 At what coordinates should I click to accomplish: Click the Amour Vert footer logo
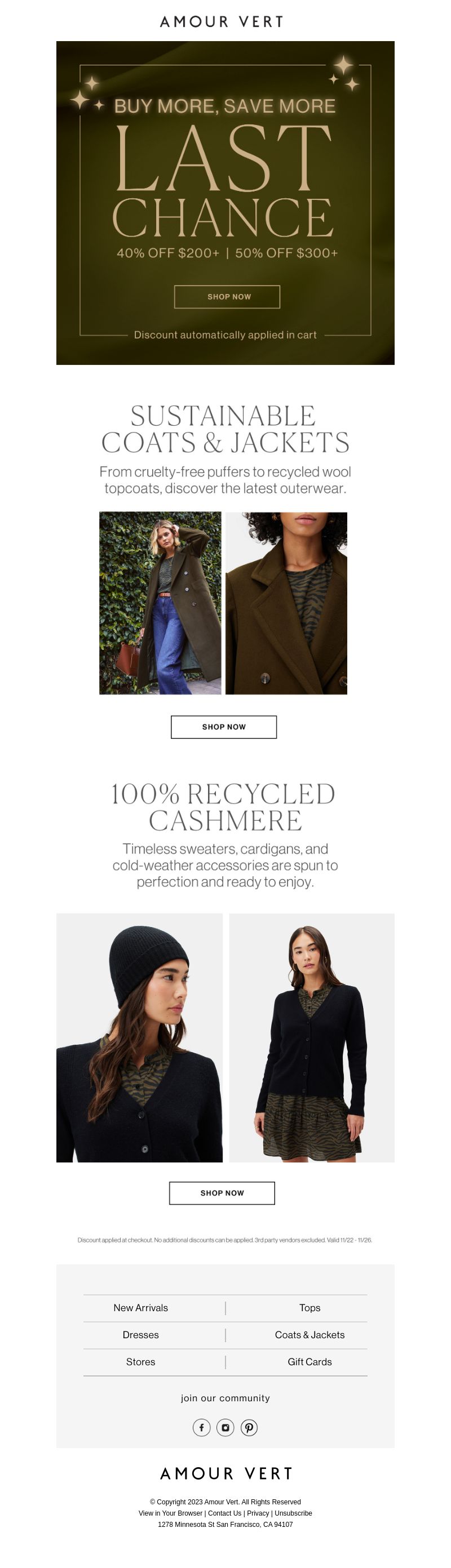pyautogui.click(x=226, y=1473)
